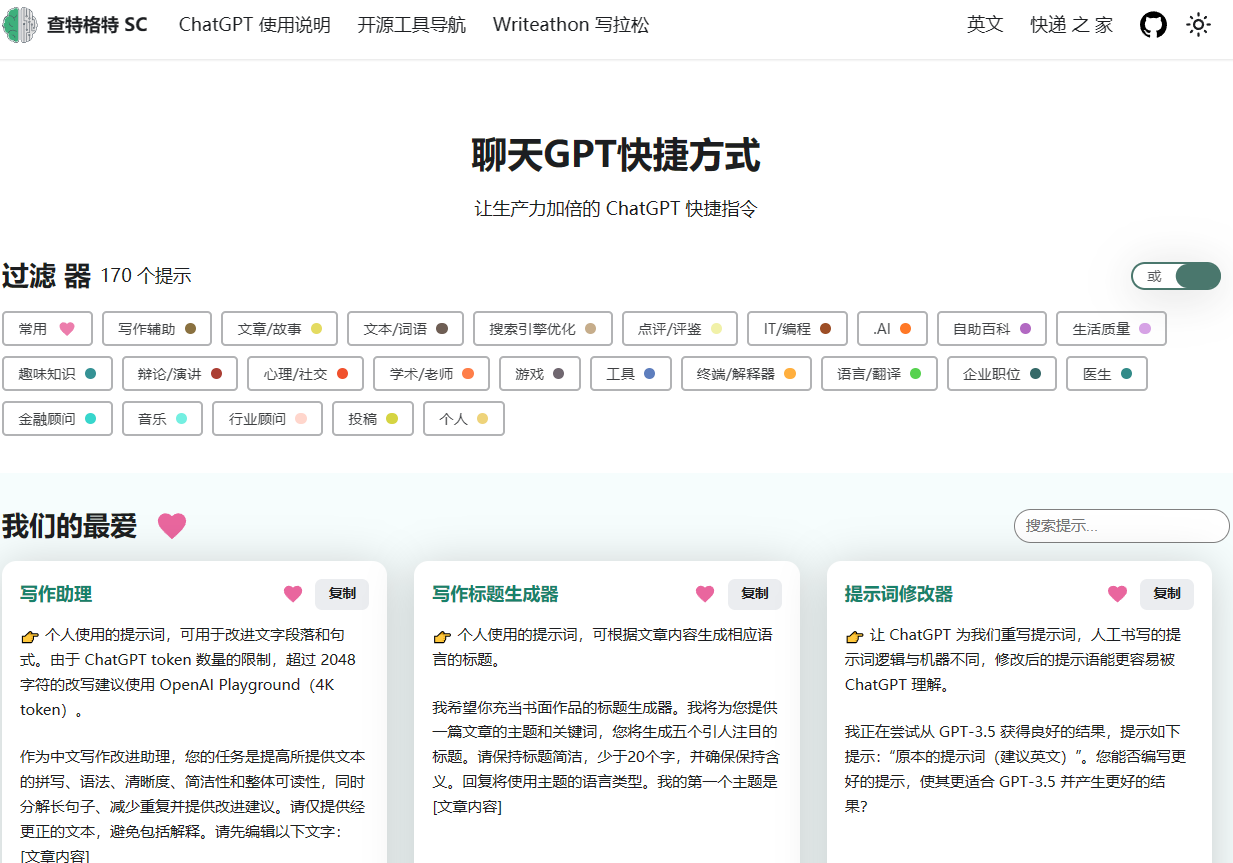Open the 写作助理 card title

56,594
